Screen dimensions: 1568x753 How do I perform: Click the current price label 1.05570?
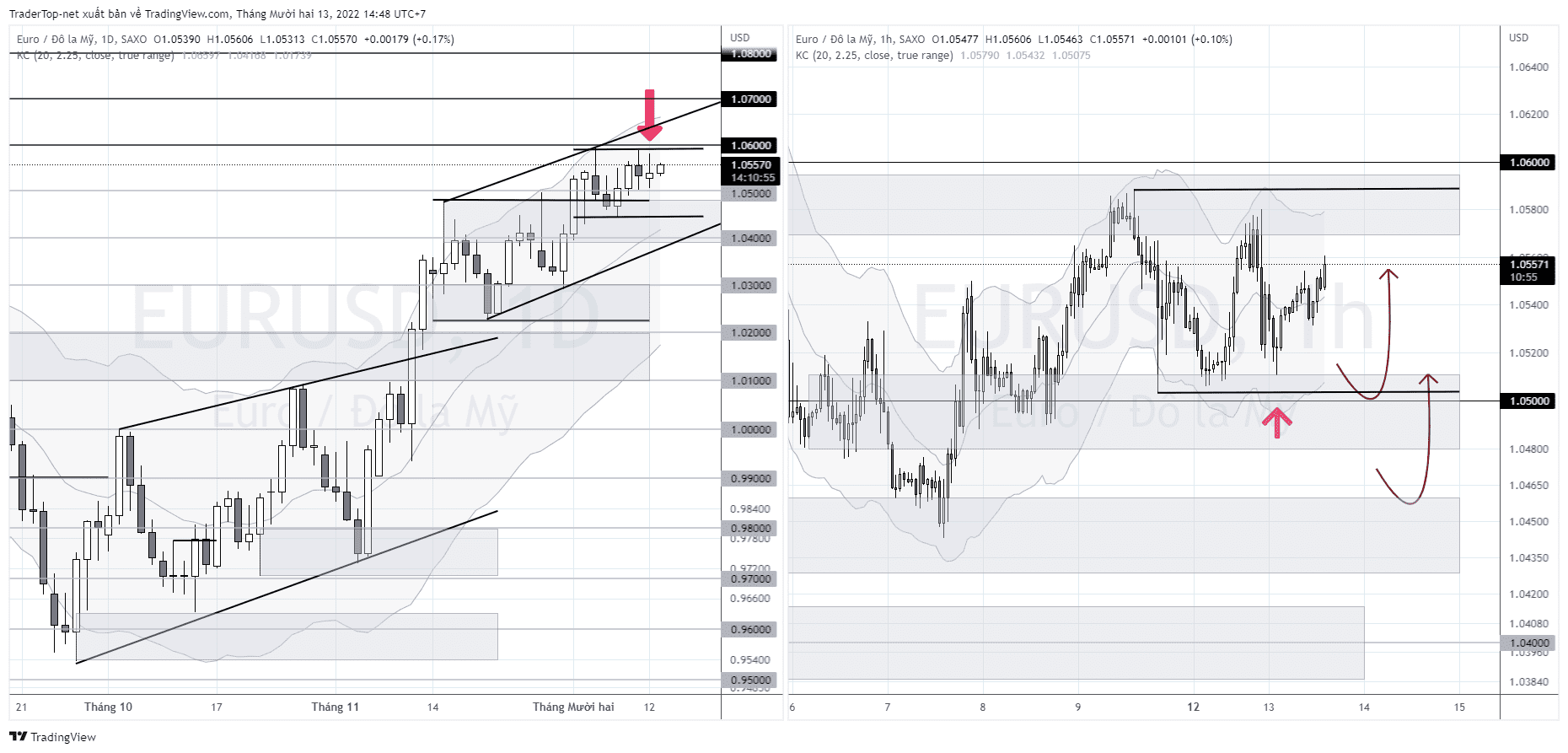tap(750, 165)
